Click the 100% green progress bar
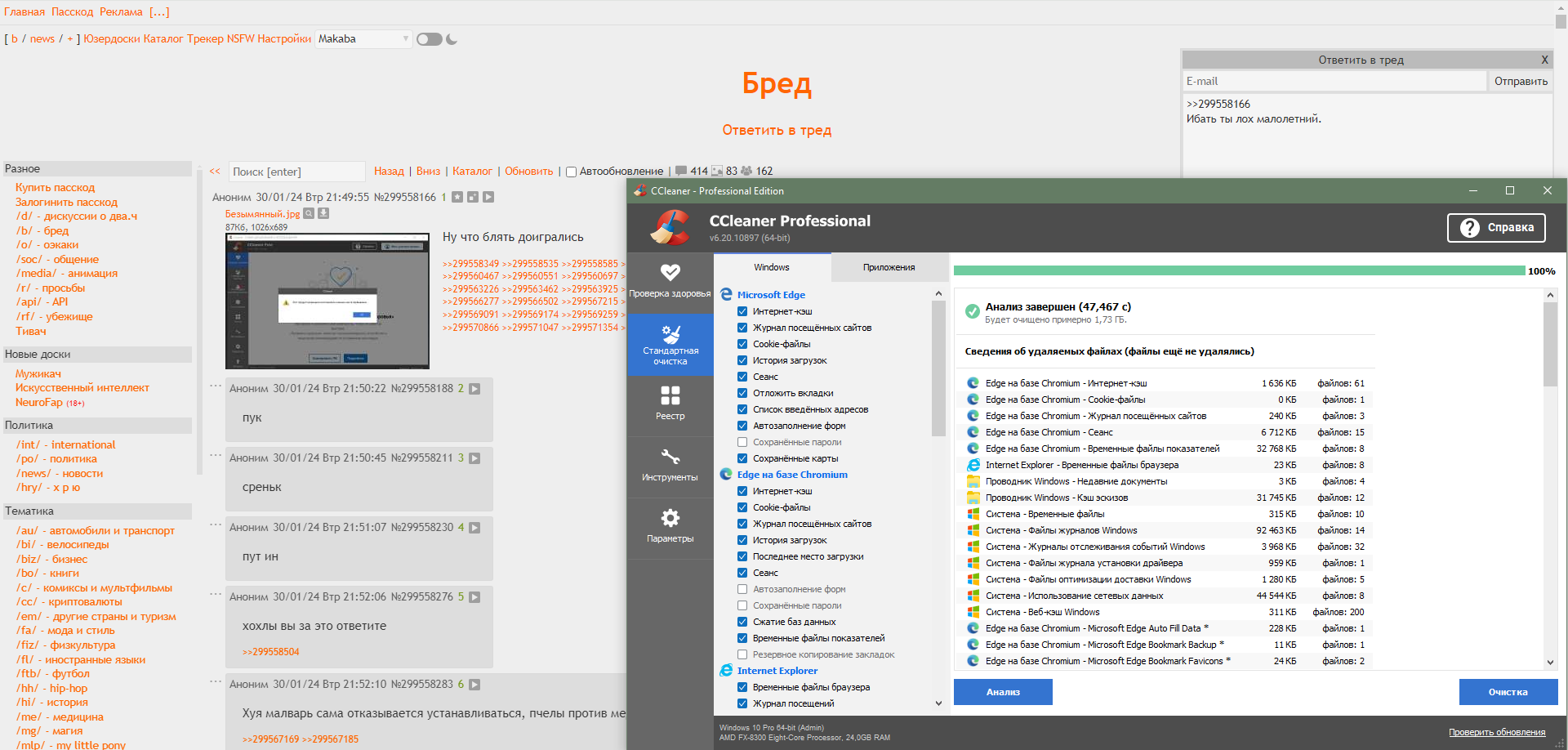 pyautogui.click(x=1239, y=270)
